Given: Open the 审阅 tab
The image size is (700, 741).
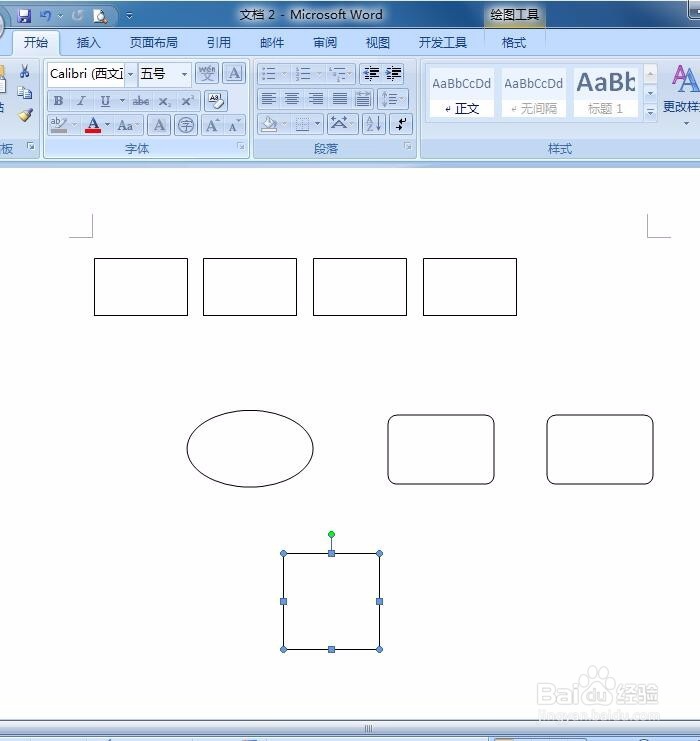Looking at the screenshot, I should 325,43.
